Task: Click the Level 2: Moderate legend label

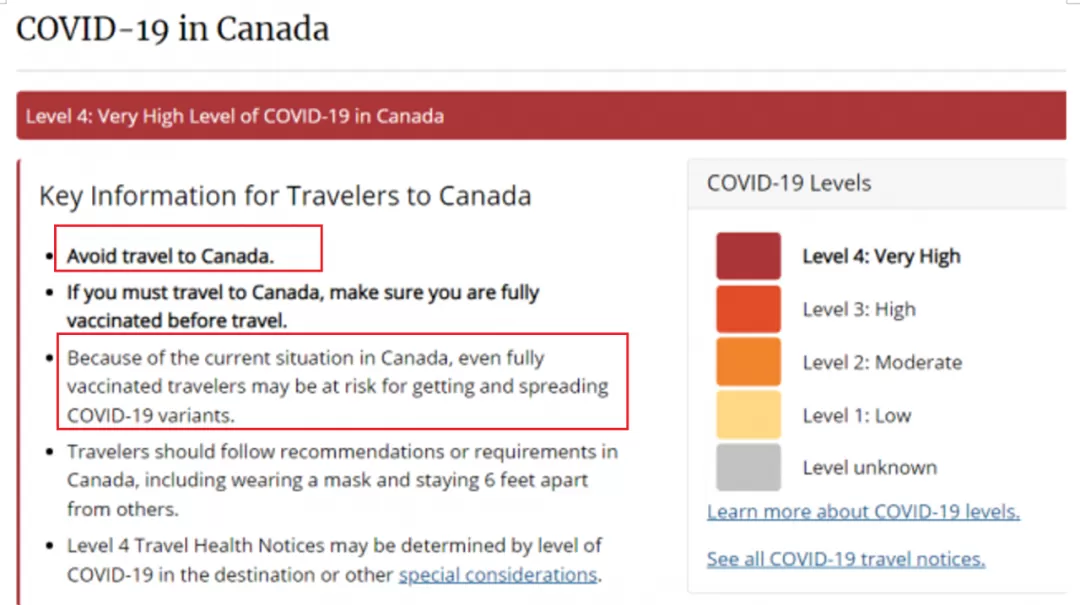Action: tap(882, 362)
